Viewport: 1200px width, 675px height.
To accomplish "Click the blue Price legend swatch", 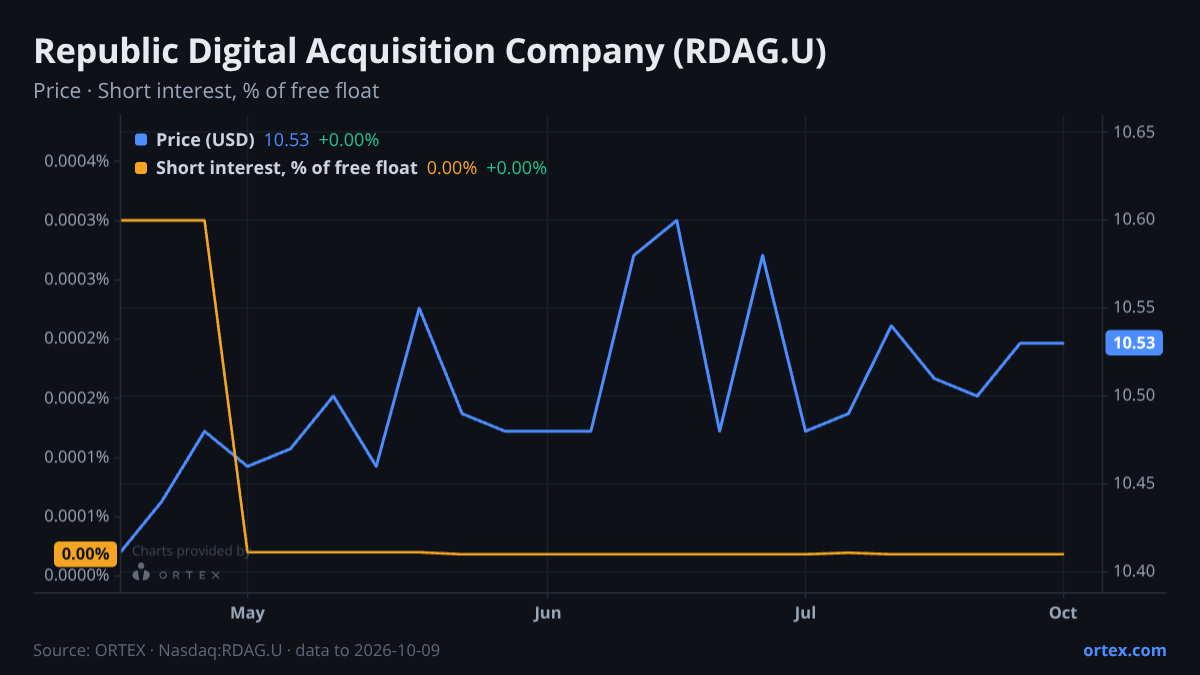I will (x=141, y=140).
